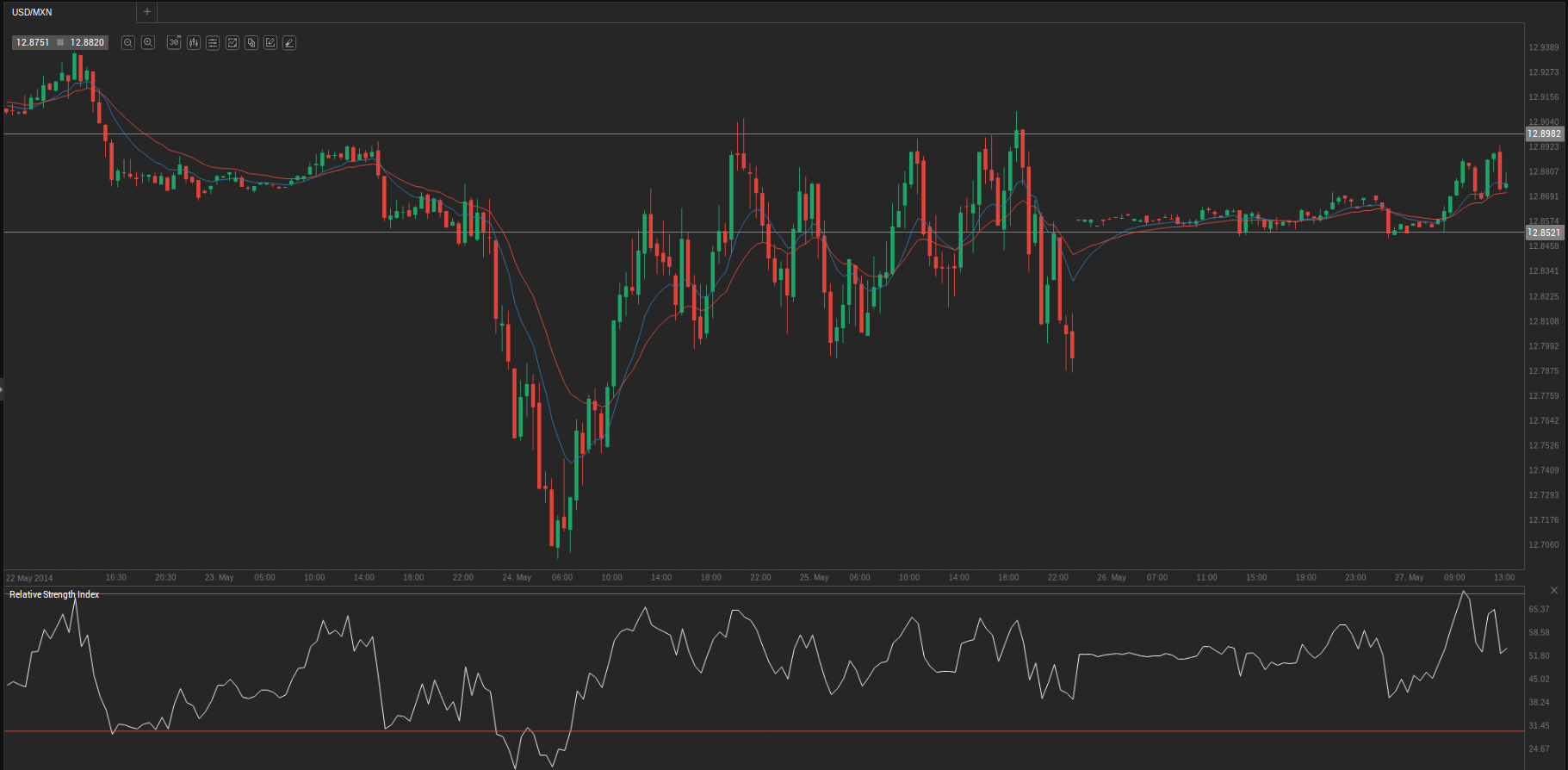Open the candlestick chart type selector
Viewport: 1568px width, 770px height.
[194, 42]
